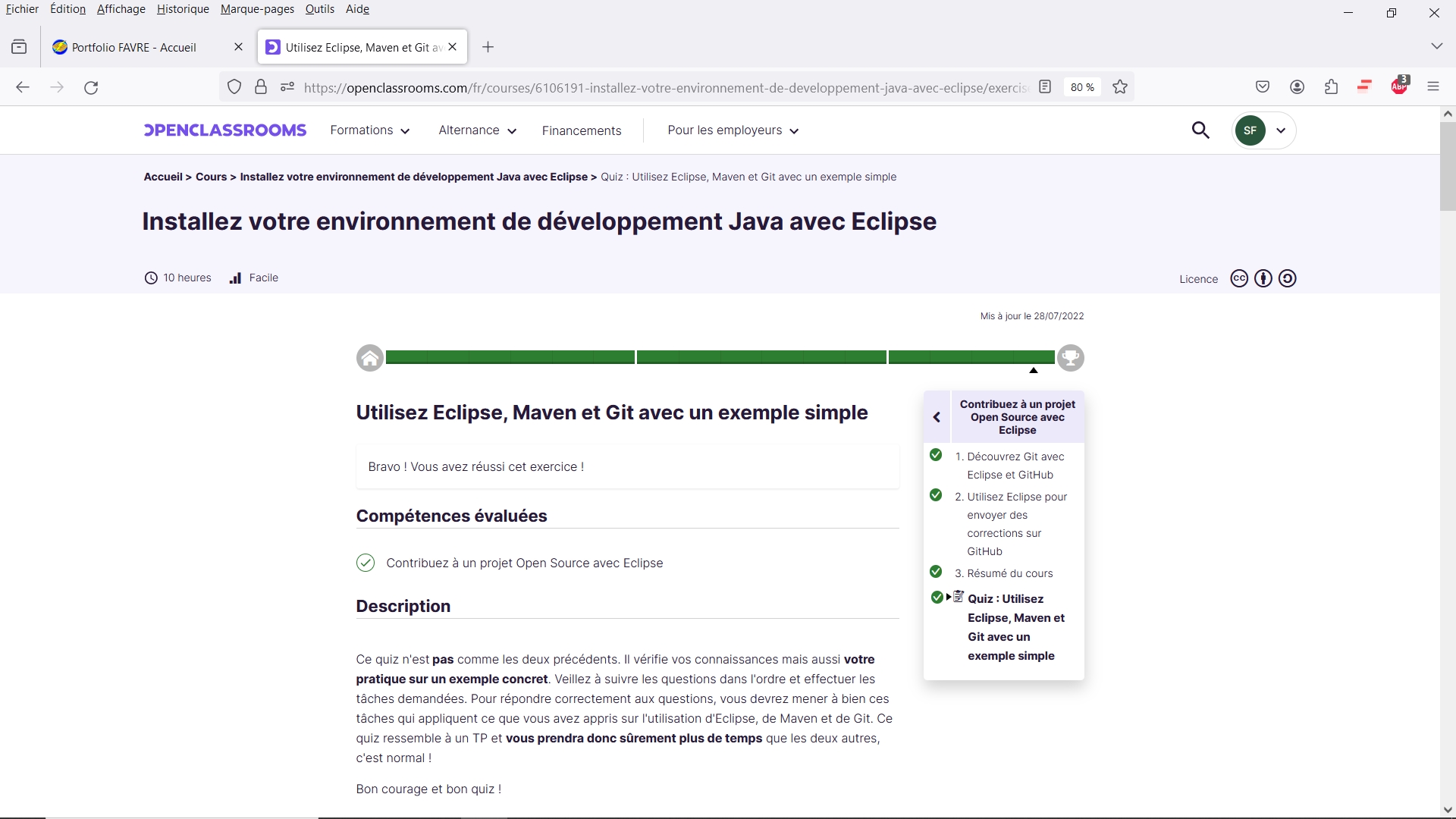Open the Quiz : Utilisez Eclipse, Maven entry
The height and width of the screenshot is (819, 1456).
[x=1015, y=627]
